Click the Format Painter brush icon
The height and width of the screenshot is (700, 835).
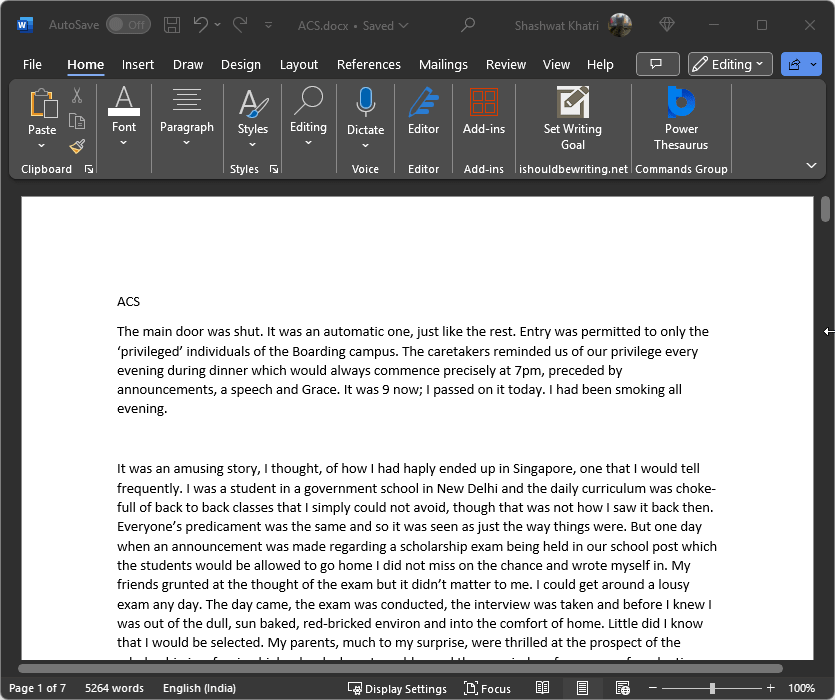pos(77,146)
